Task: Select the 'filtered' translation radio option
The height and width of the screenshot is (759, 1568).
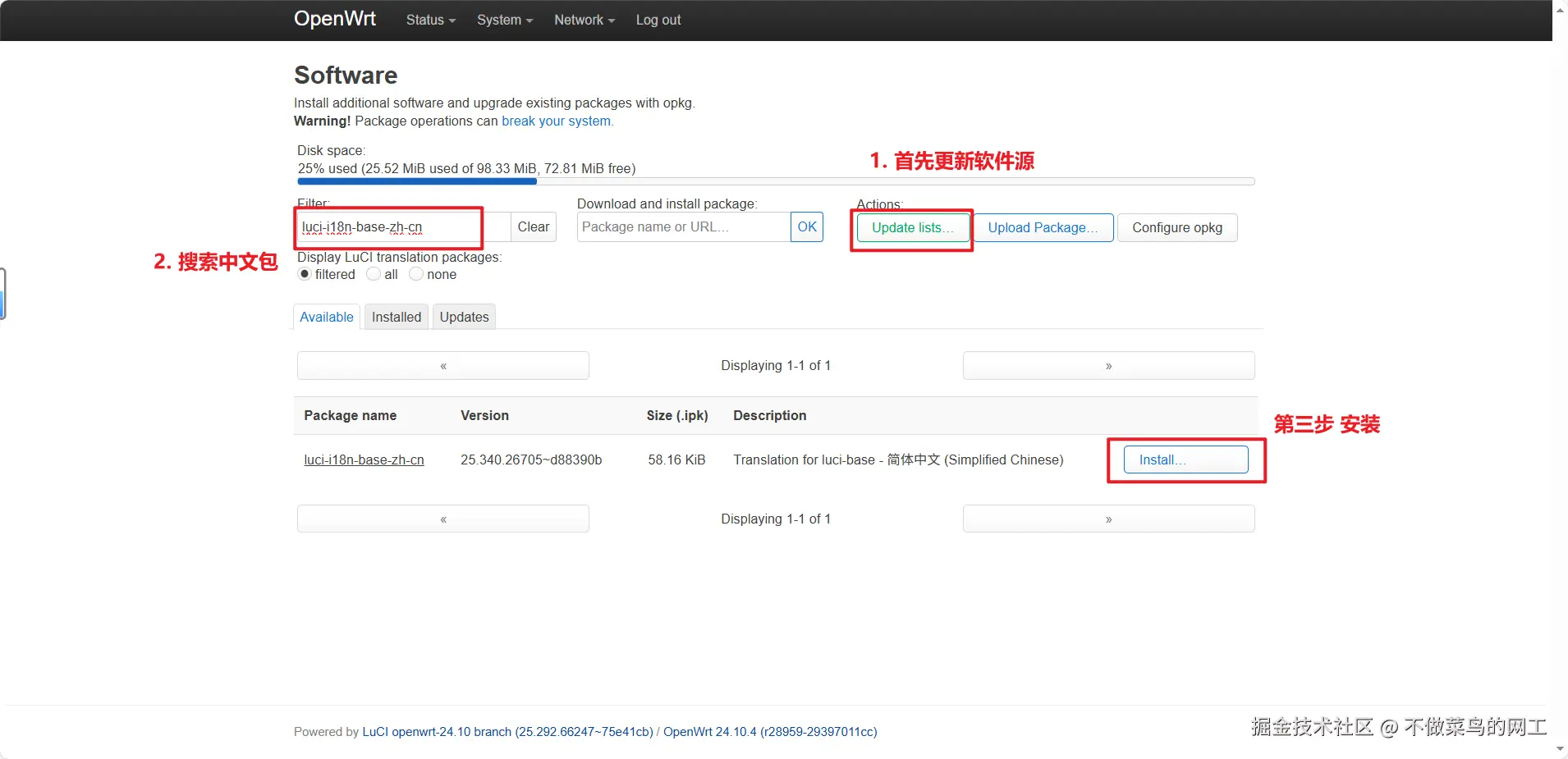Action: tap(305, 274)
